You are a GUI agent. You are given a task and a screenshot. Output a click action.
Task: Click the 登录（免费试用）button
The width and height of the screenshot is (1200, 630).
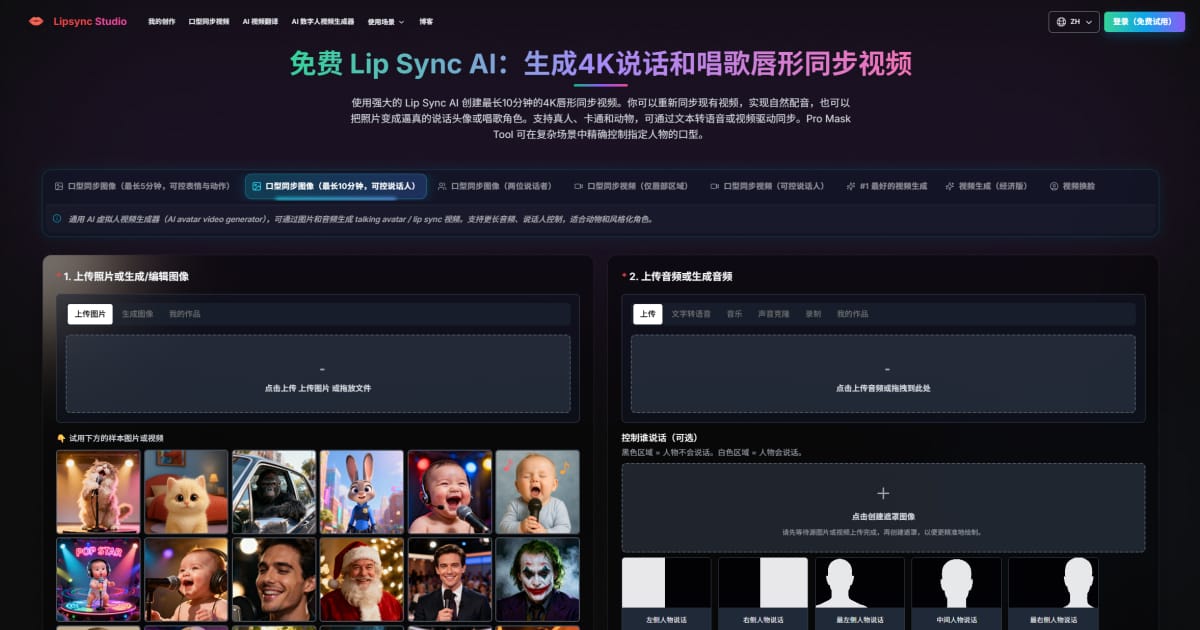1144,21
